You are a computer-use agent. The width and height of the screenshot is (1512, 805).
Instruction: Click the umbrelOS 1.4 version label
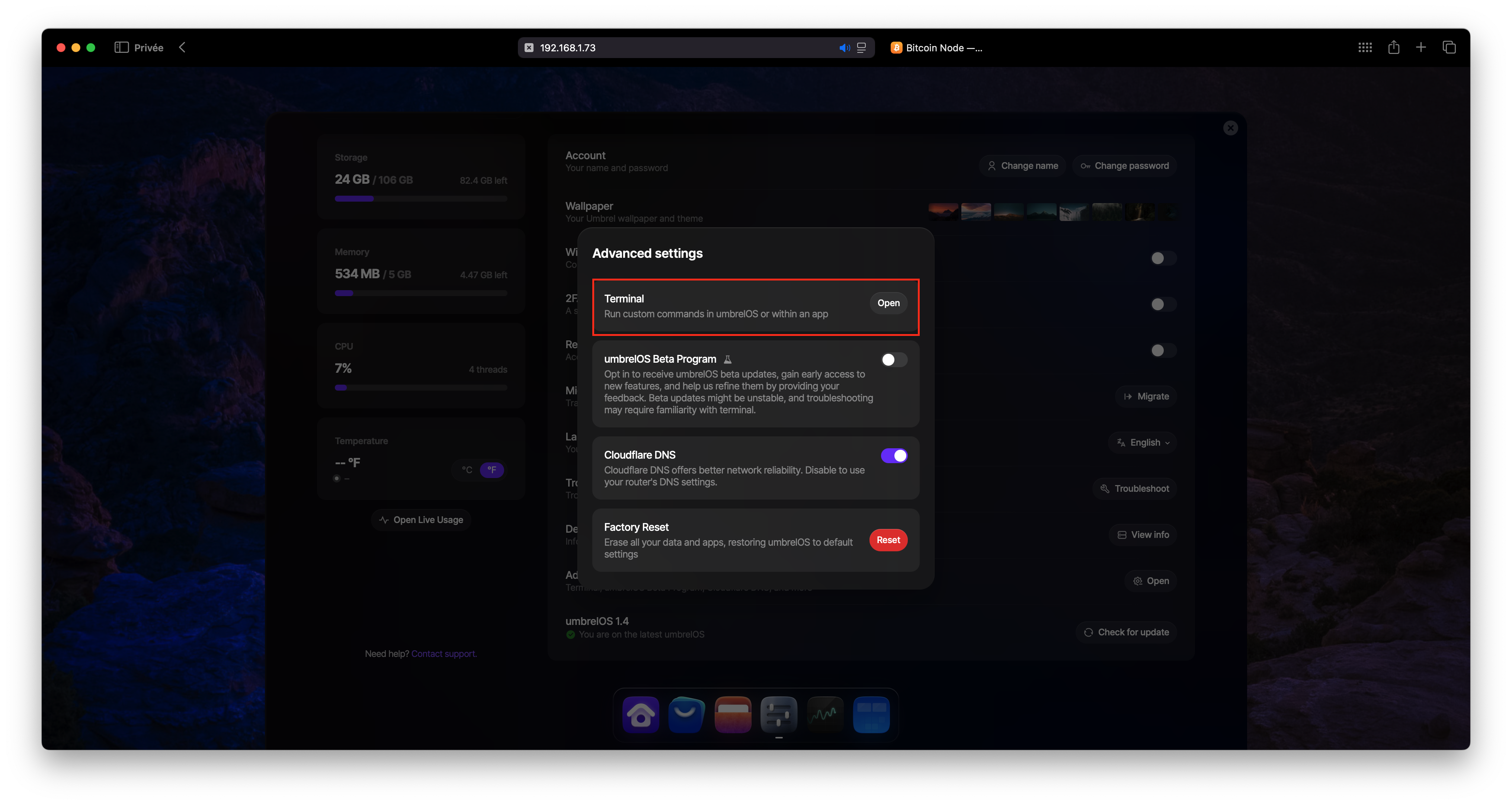(x=597, y=621)
